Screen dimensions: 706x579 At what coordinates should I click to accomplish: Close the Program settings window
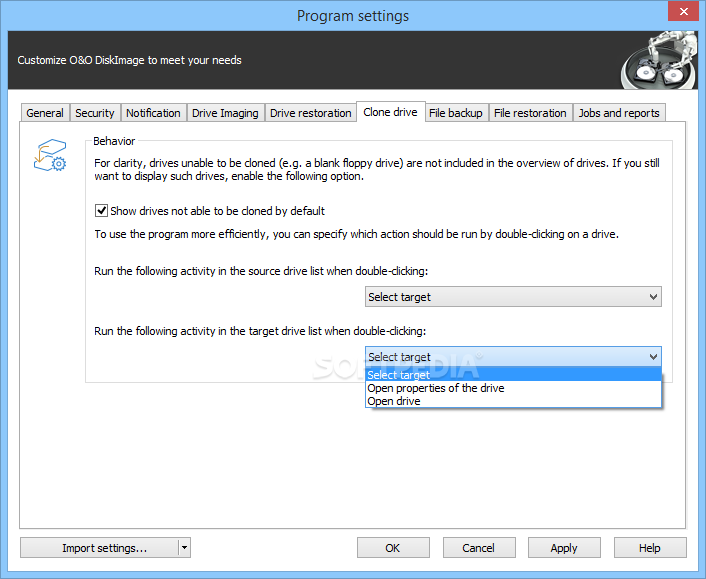(x=683, y=11)
